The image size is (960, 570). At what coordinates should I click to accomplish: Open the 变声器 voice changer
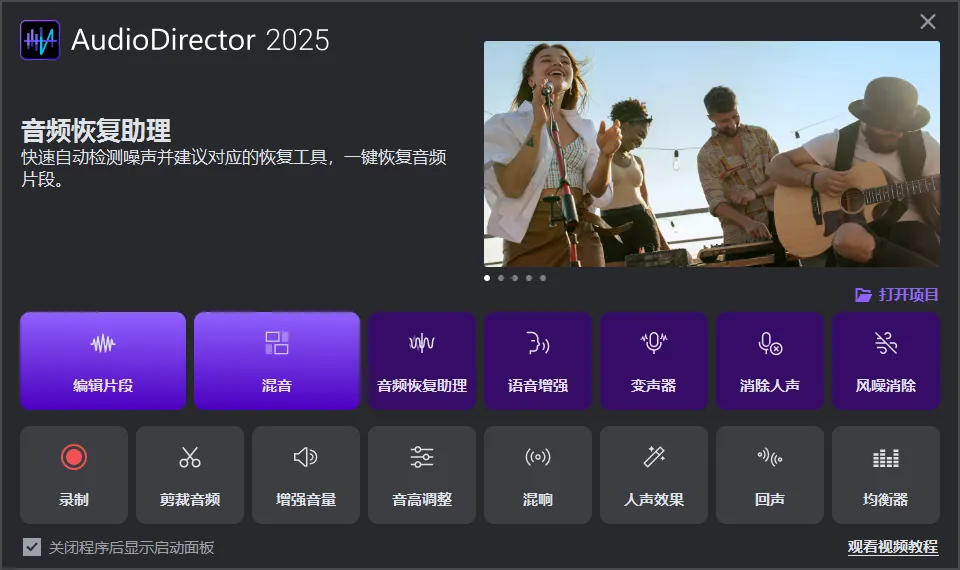654,361
